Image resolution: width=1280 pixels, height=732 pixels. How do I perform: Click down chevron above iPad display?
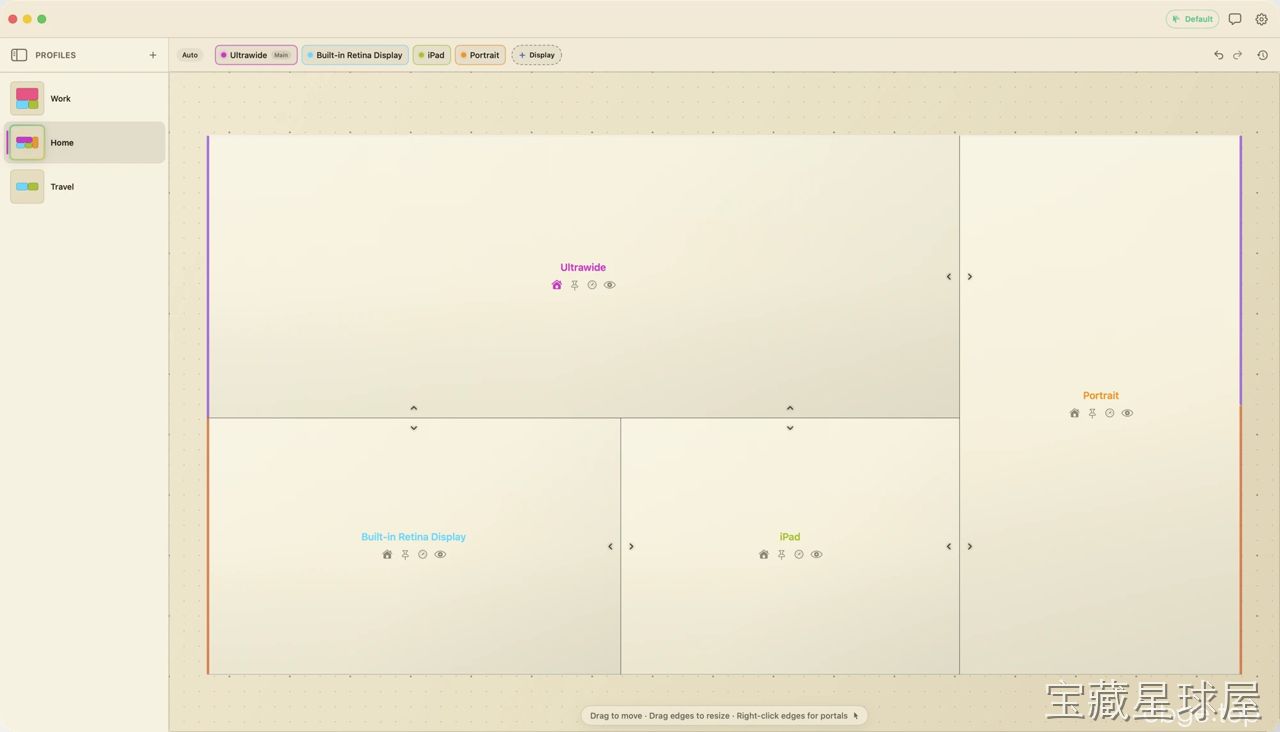(x=790, y=428)
